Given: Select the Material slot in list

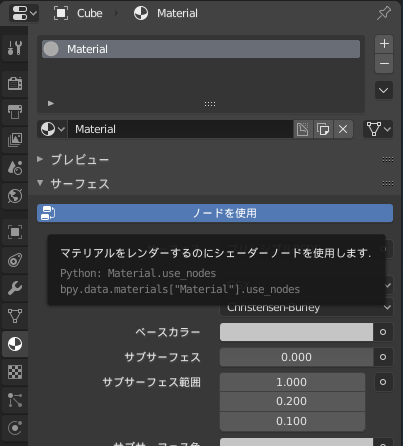Looking at the screenshot, I should click(x=201, y=49).
